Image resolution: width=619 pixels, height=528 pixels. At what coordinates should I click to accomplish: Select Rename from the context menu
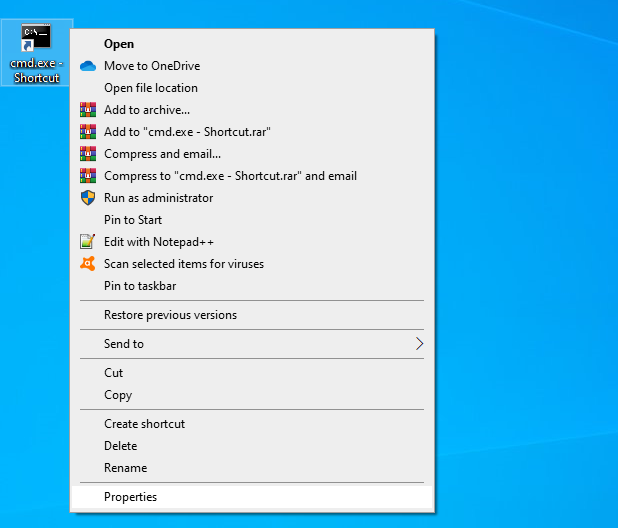(x=252, y=468)
